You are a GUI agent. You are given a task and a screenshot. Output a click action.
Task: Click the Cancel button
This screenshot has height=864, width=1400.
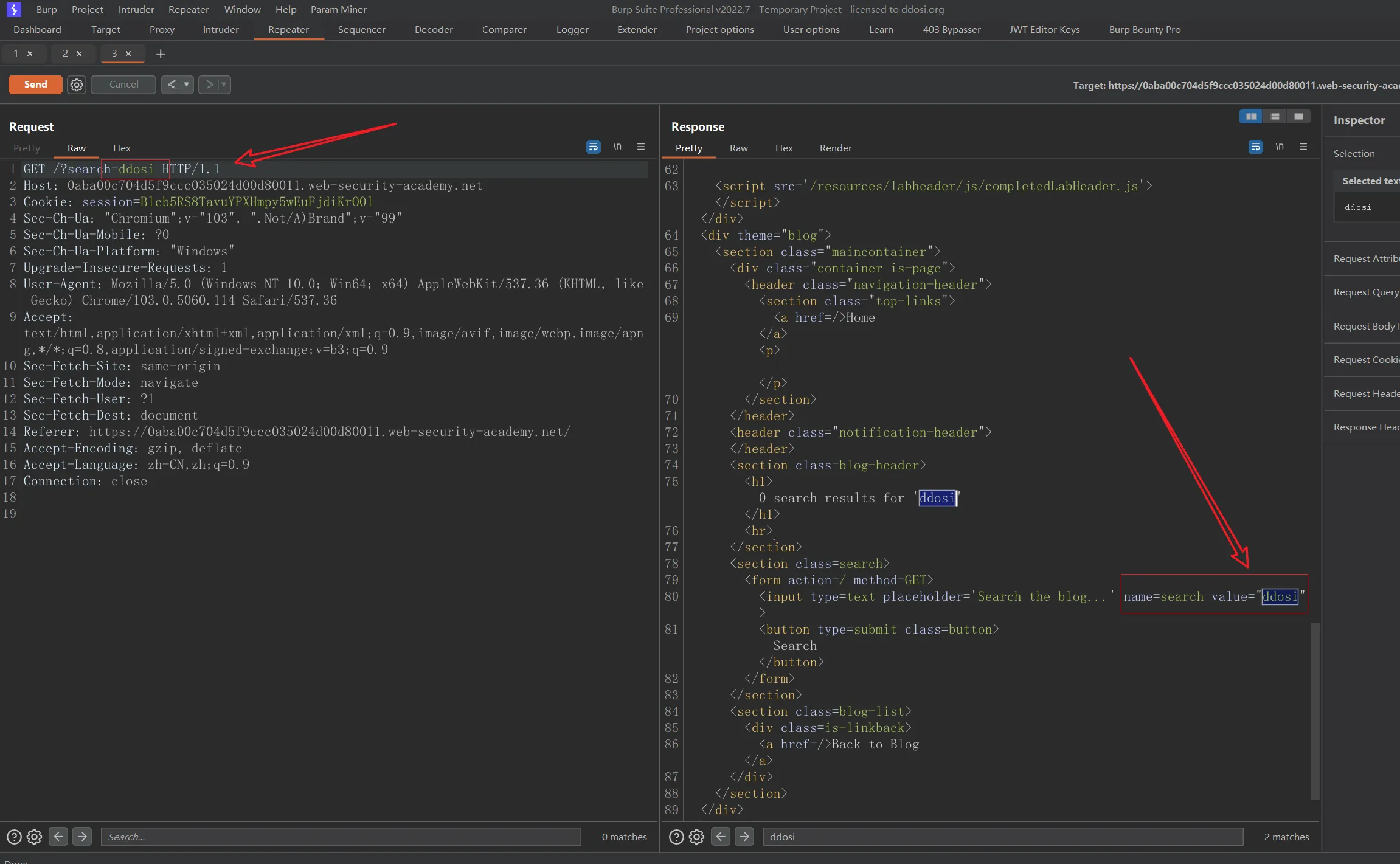[123, 85]
